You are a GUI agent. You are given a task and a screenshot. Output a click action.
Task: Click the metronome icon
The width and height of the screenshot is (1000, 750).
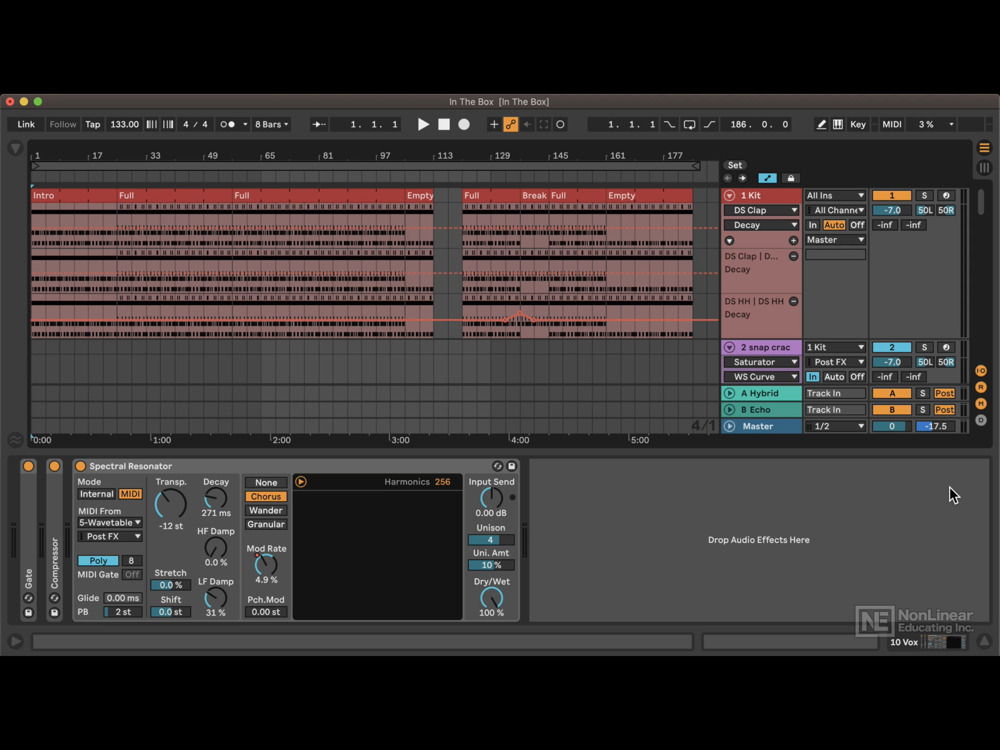click(228, 125)
